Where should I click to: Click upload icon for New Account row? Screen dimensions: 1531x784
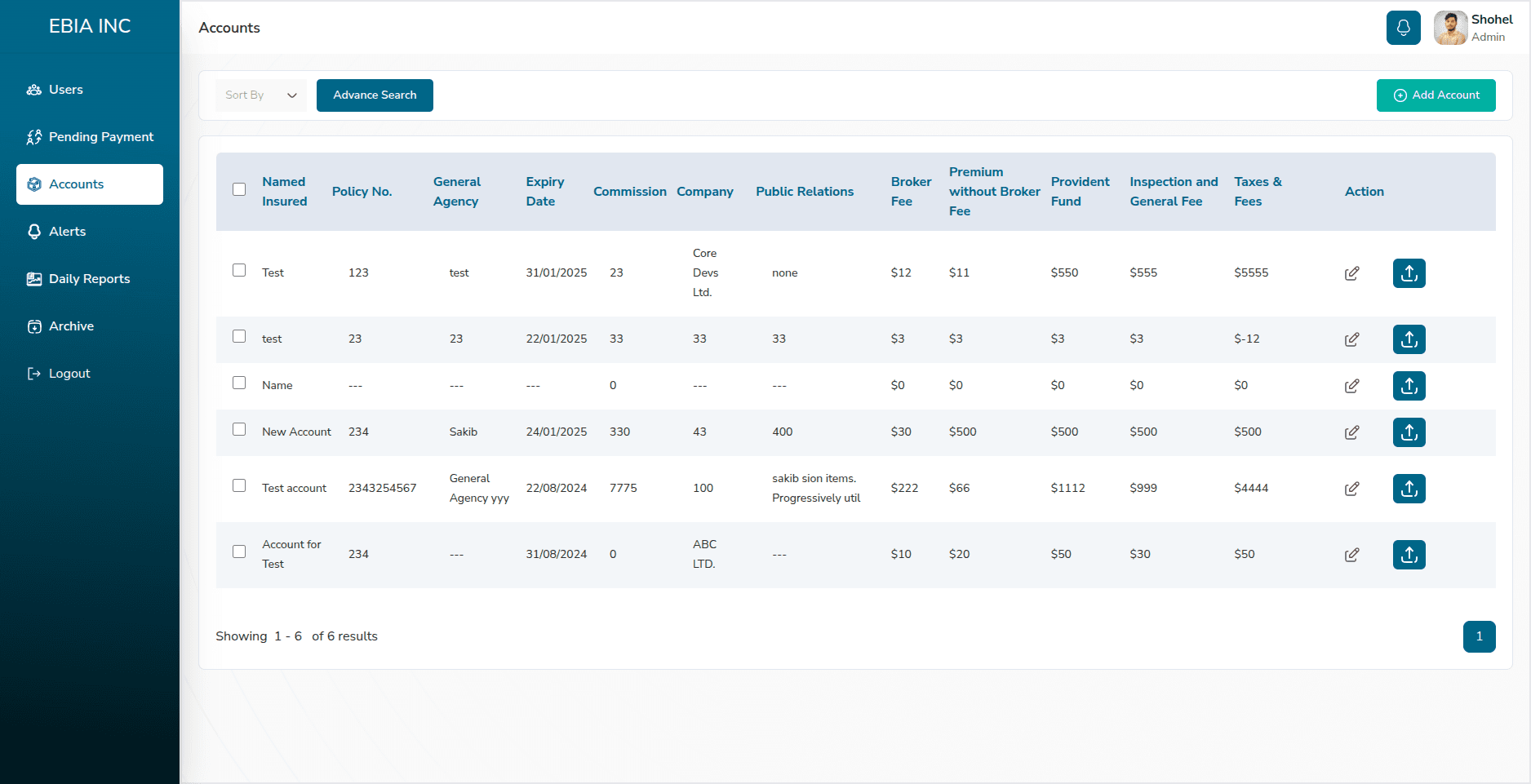tap(1409, 432)
